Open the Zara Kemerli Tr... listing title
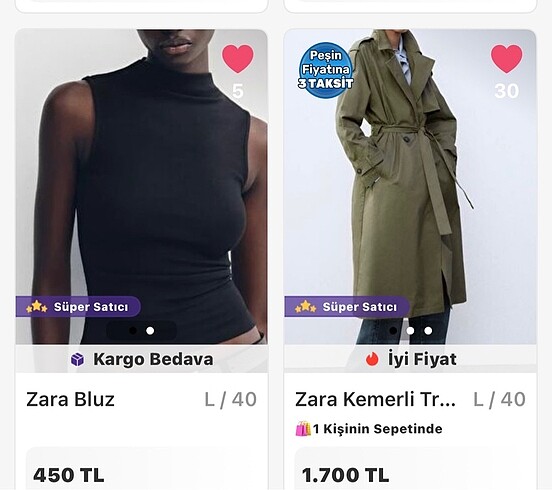 [375, 400]
